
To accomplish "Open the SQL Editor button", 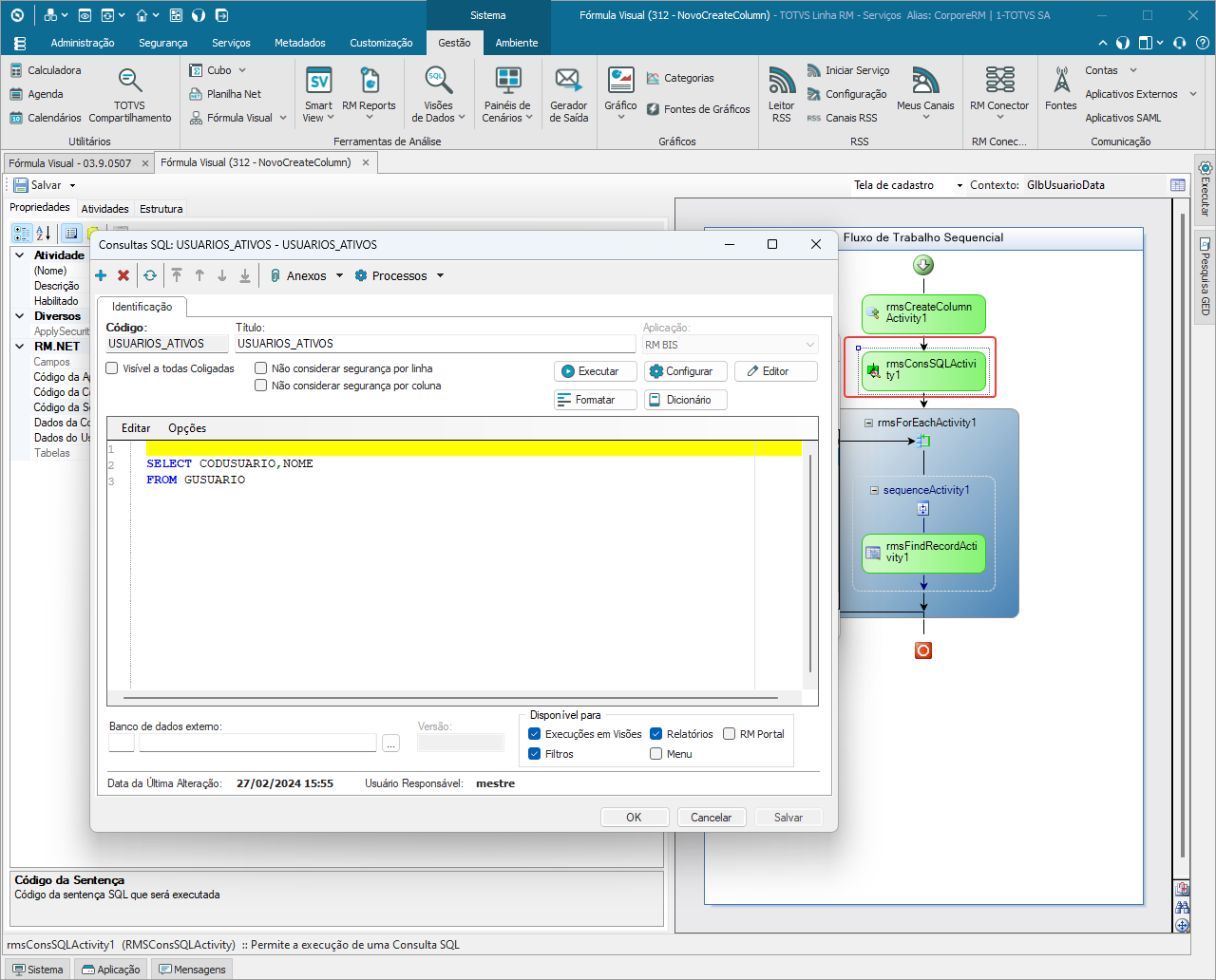I will (776, 371).
